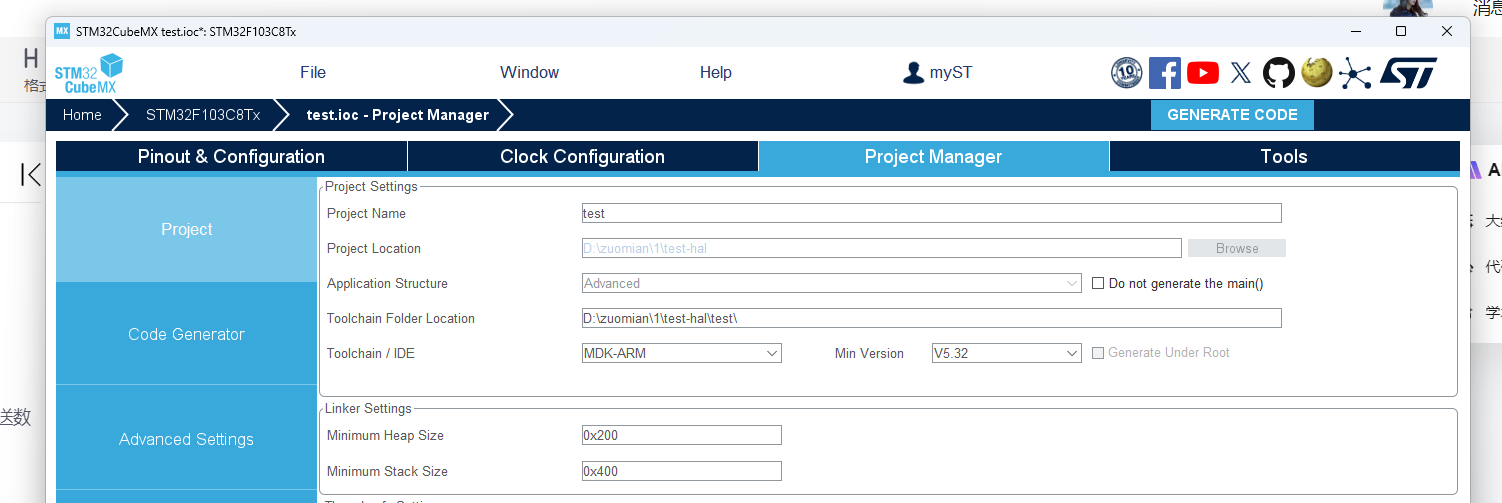The width and height of the screenshot is (1502, 503).
Task: Open the Help menu
Action: coord(716,72)
